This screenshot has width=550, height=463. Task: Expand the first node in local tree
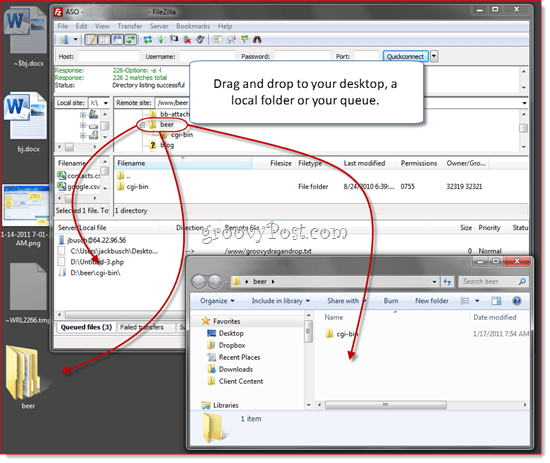pyautogui.click(x=83, y=115)
